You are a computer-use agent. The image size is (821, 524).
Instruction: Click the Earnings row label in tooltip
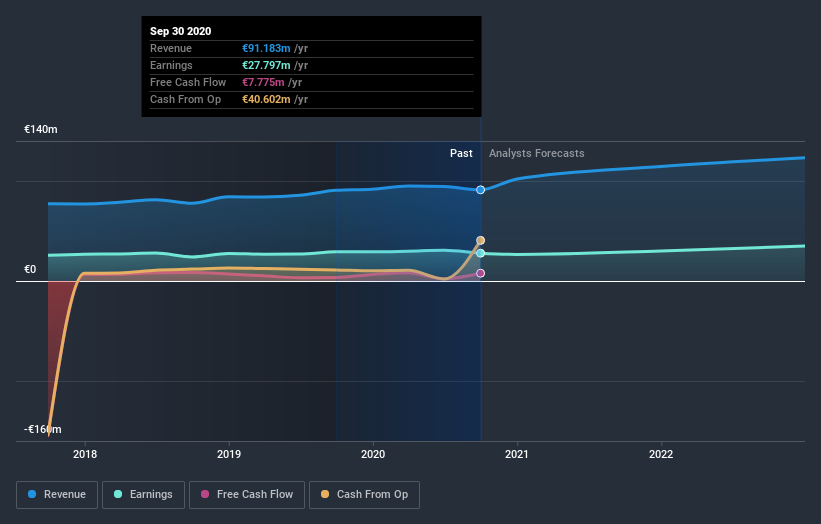[171, 65]
